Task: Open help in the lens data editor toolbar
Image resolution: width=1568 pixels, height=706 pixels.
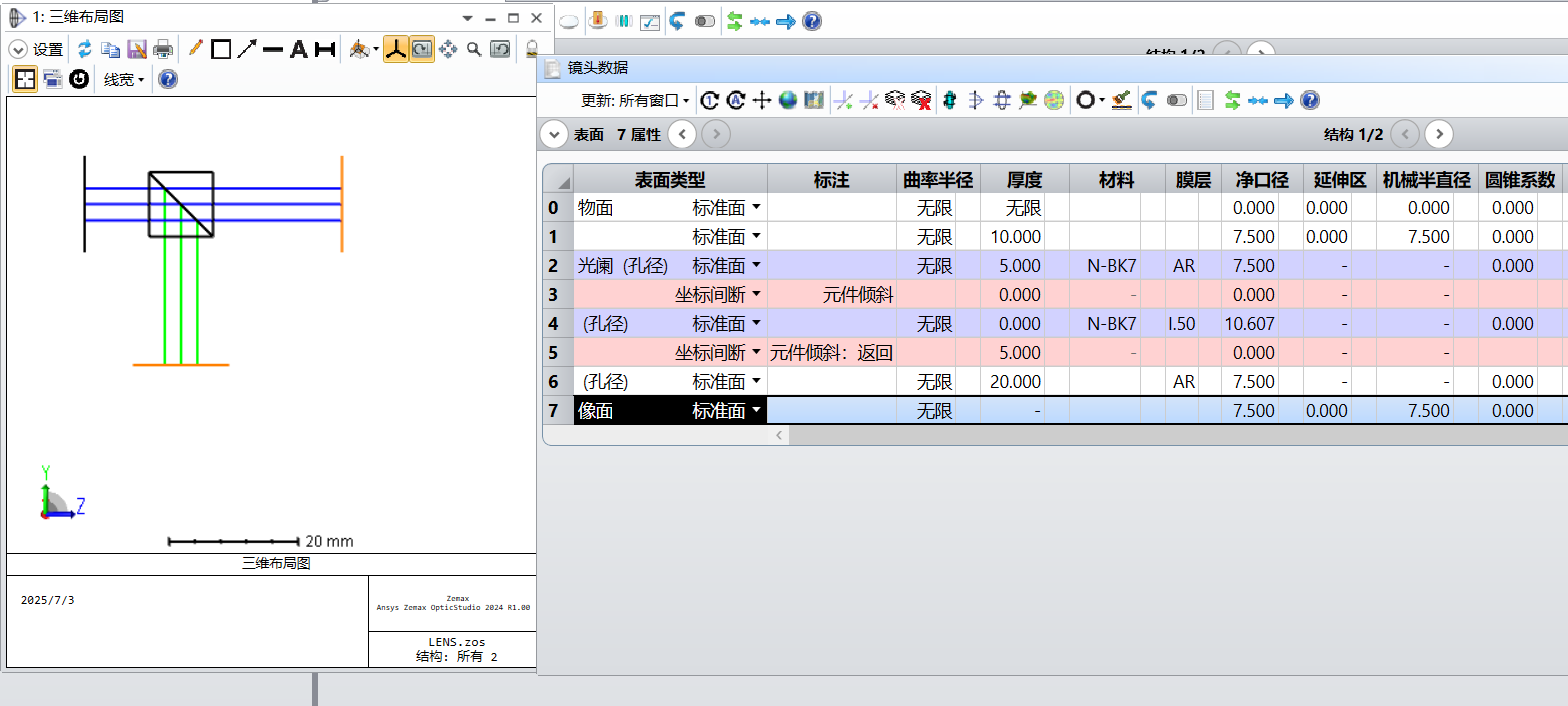Action: (1310, 100)
